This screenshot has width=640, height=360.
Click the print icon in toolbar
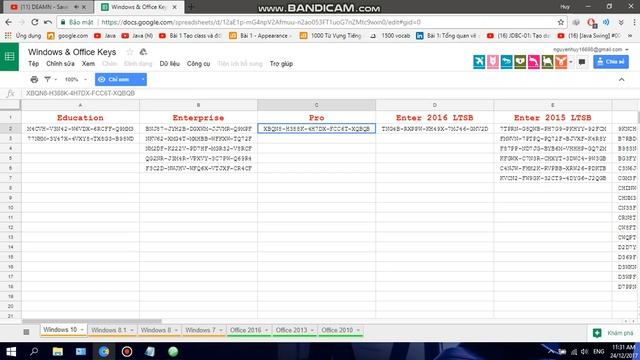click(34, 79)
